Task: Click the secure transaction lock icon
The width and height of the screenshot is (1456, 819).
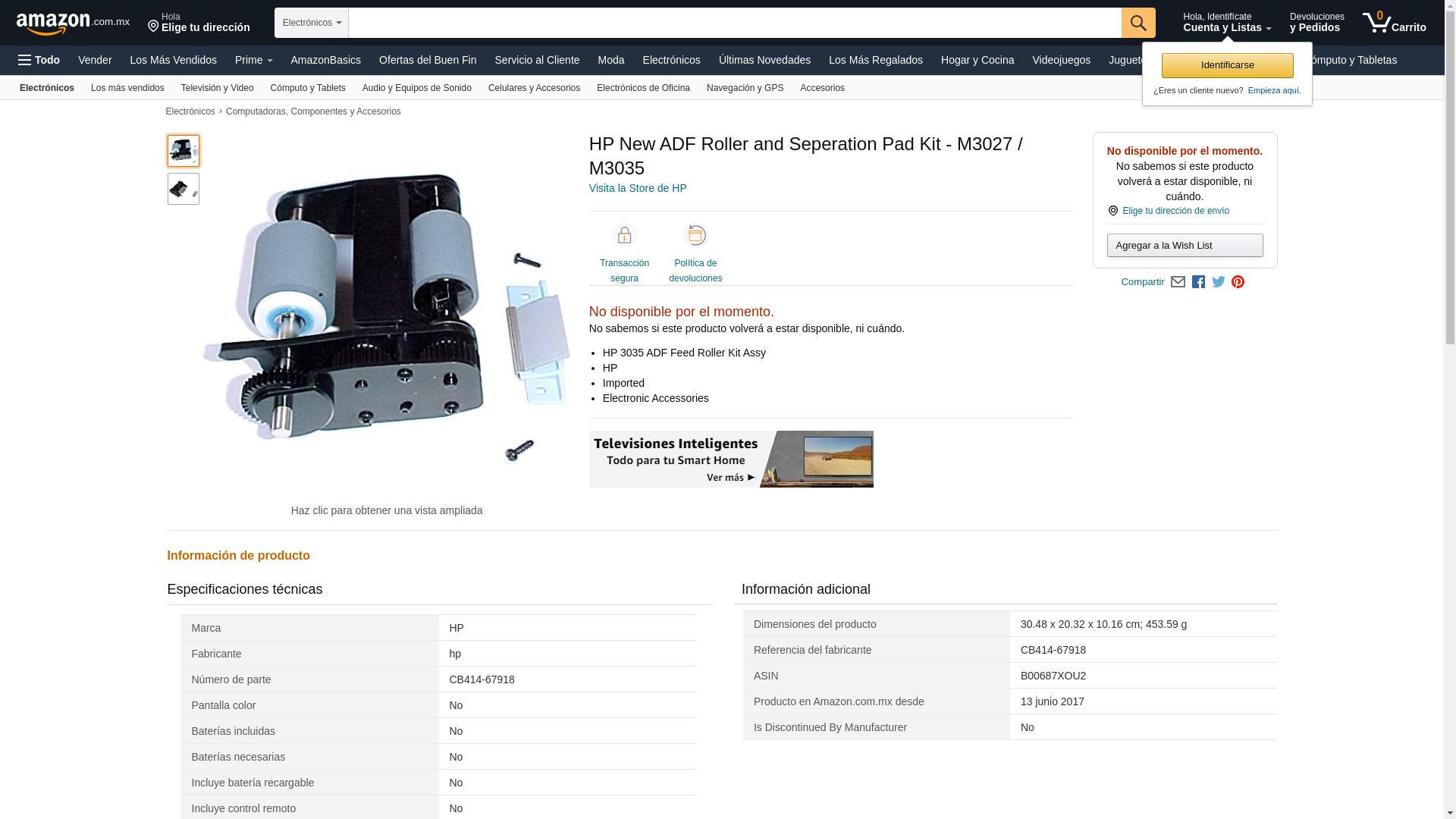Action: (x=624, y=236)
